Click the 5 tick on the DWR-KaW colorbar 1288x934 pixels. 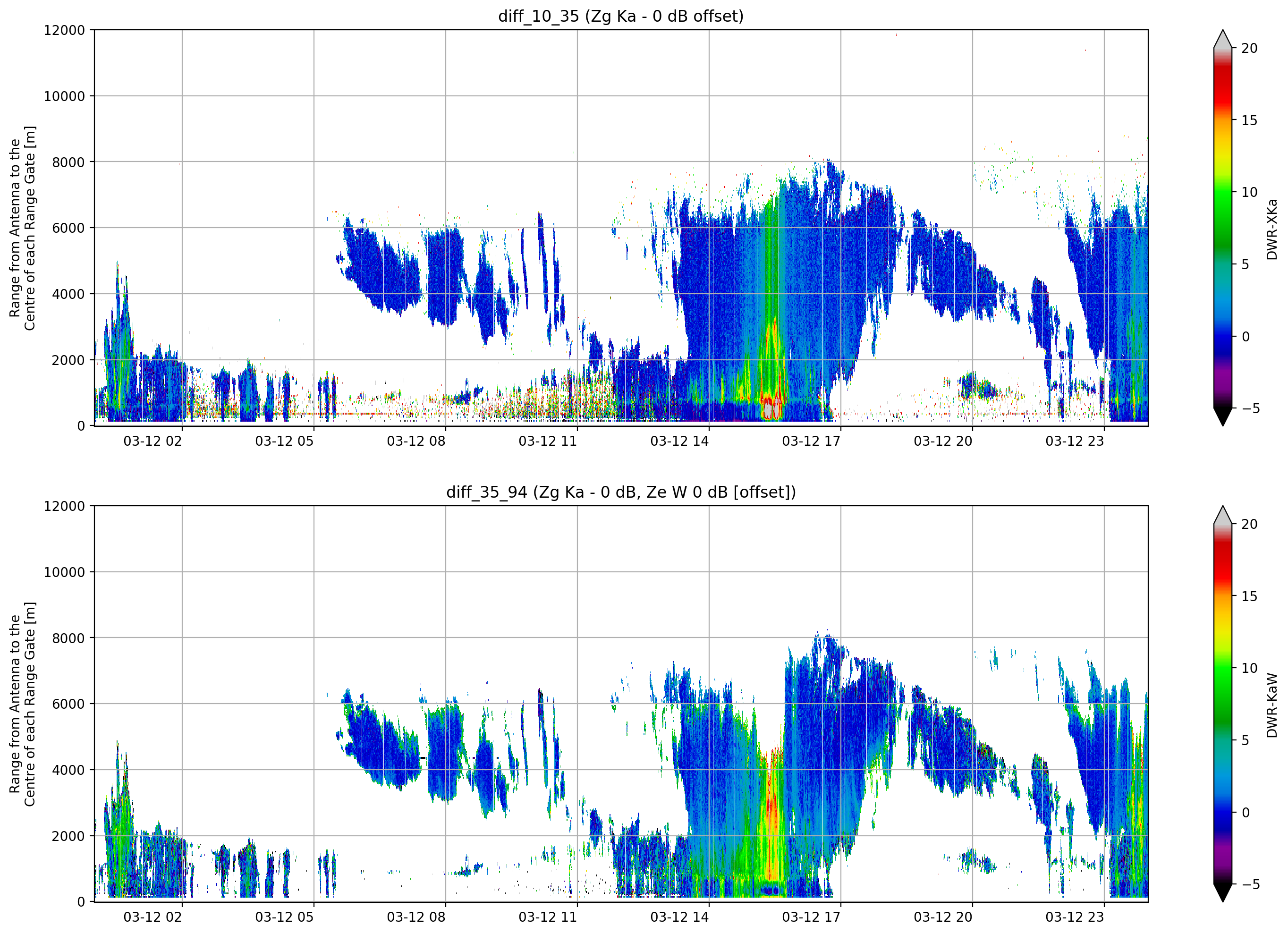pyautogui.click(x=1245, y=740)
